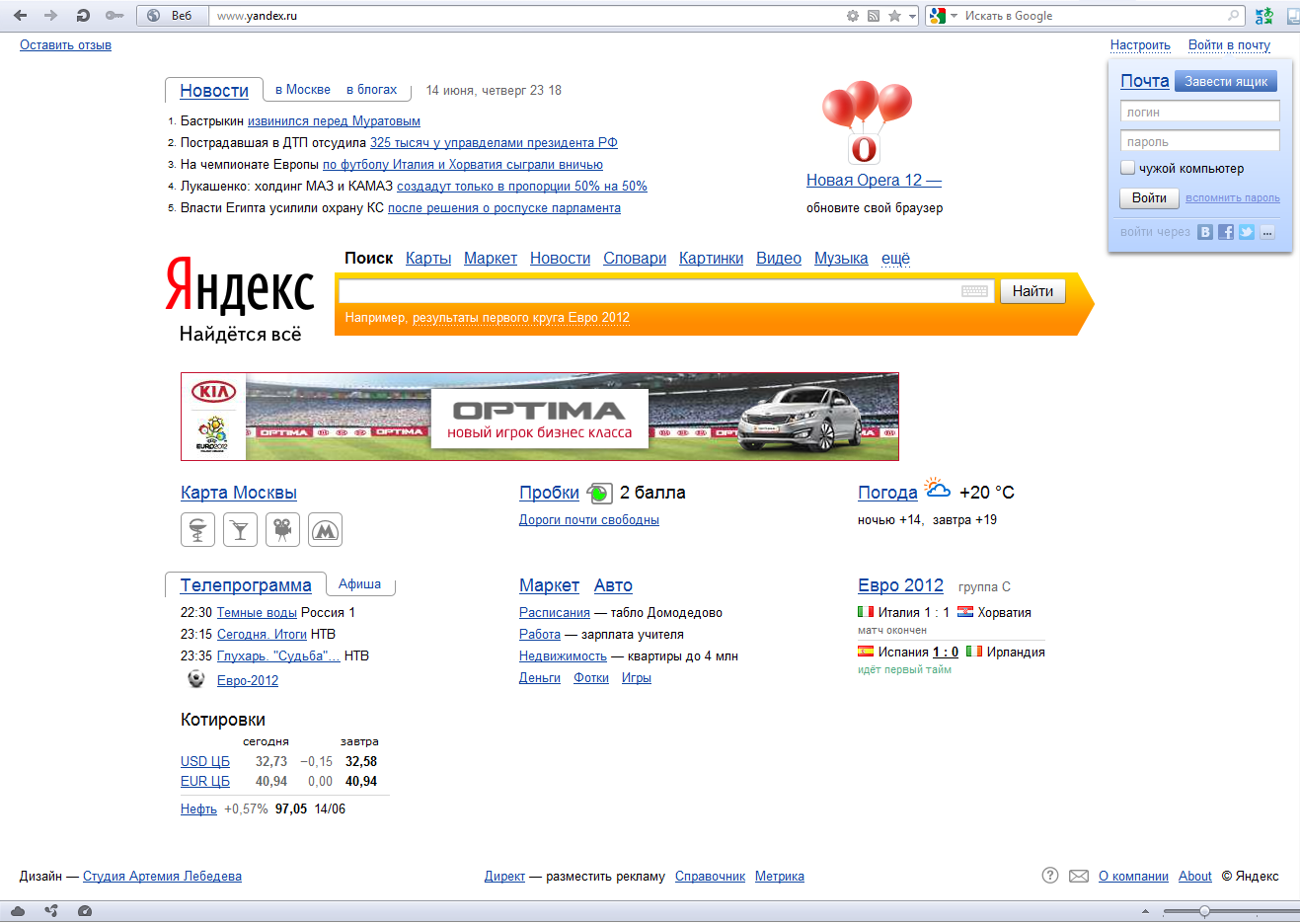Click the Metro map icon
The image size is (1300, 924).
[x=325, y=530]
